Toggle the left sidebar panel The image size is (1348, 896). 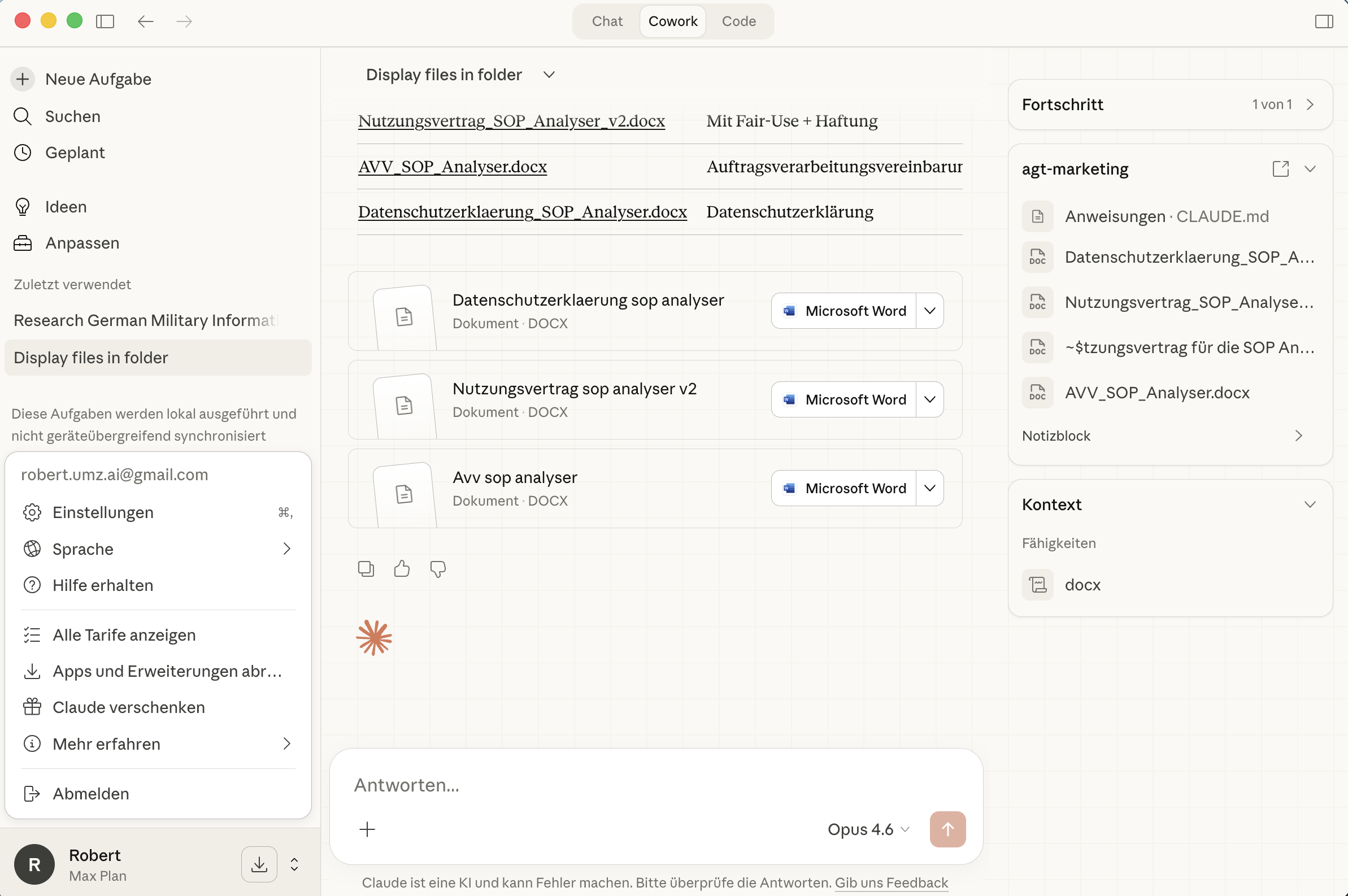(x=105, y=21)
